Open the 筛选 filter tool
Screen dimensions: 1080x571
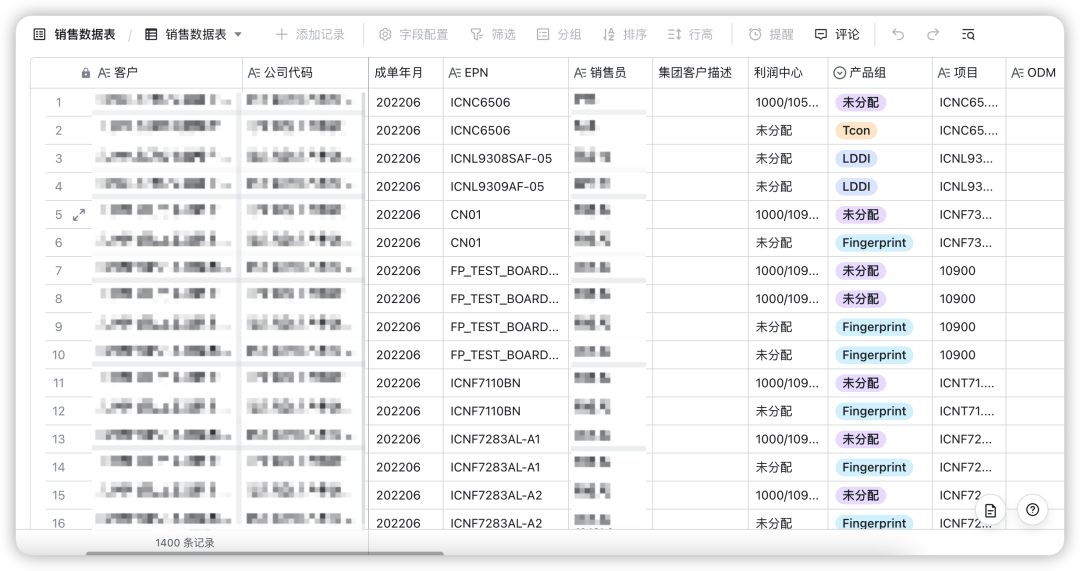click(x=493, y=35)
